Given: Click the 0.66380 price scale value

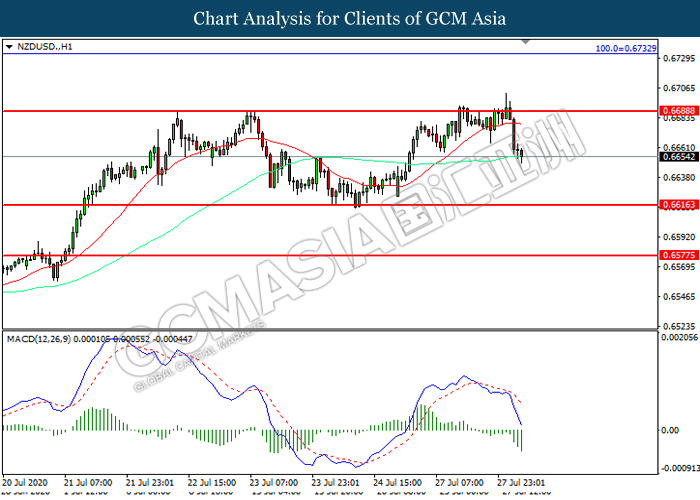Looking at the screenshot, I should [679, 178].
